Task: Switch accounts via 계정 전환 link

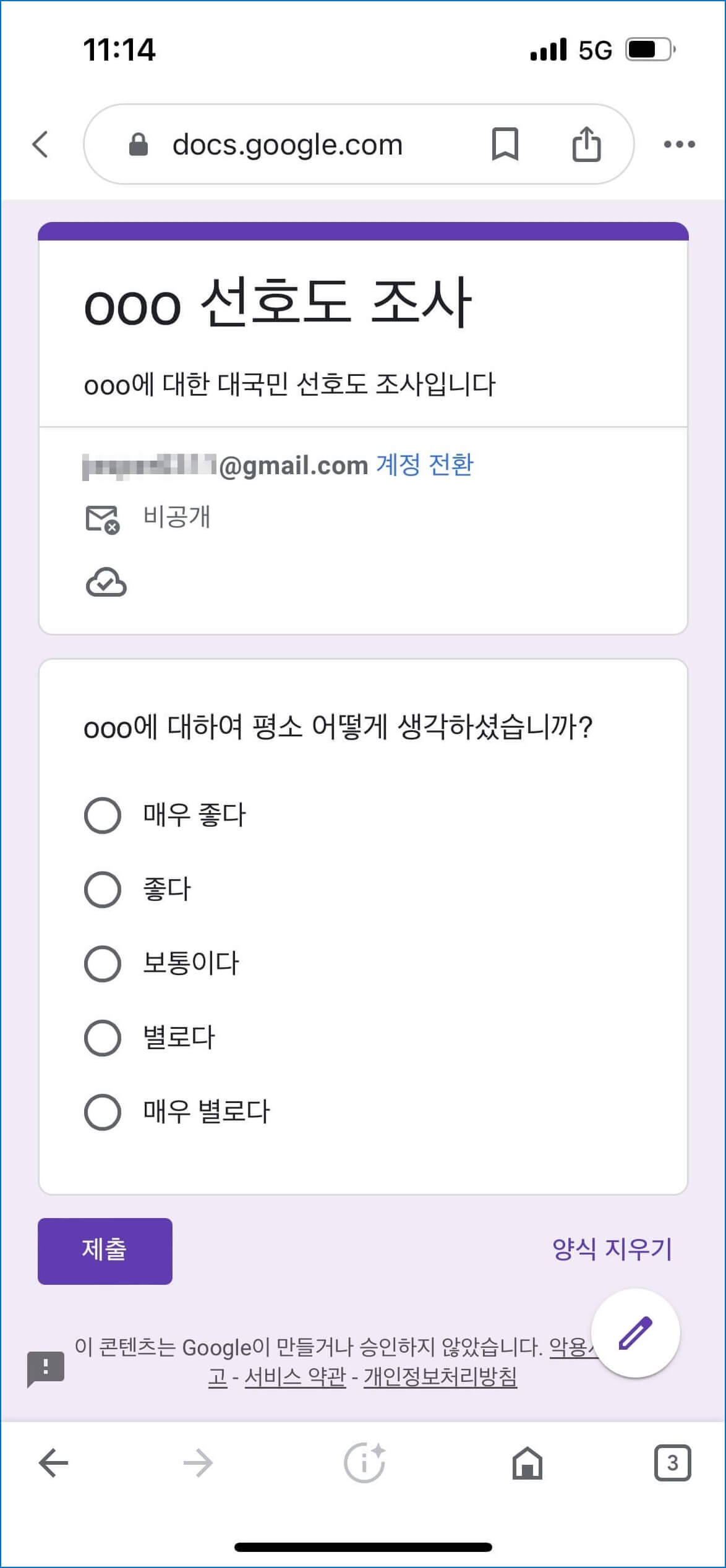Action: [x=424, y=465]
